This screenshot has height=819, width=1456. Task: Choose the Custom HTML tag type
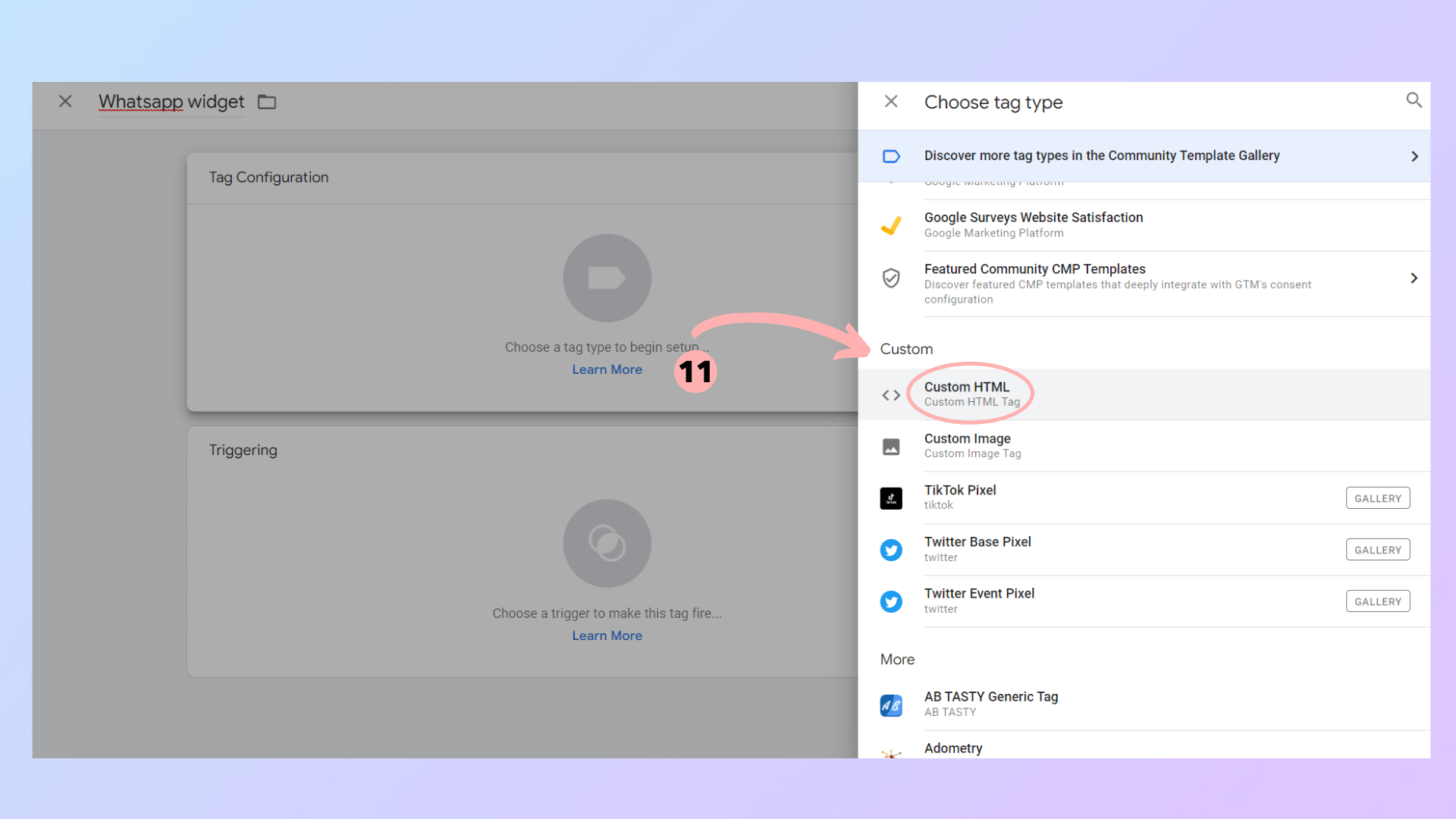click(1144, 394)
